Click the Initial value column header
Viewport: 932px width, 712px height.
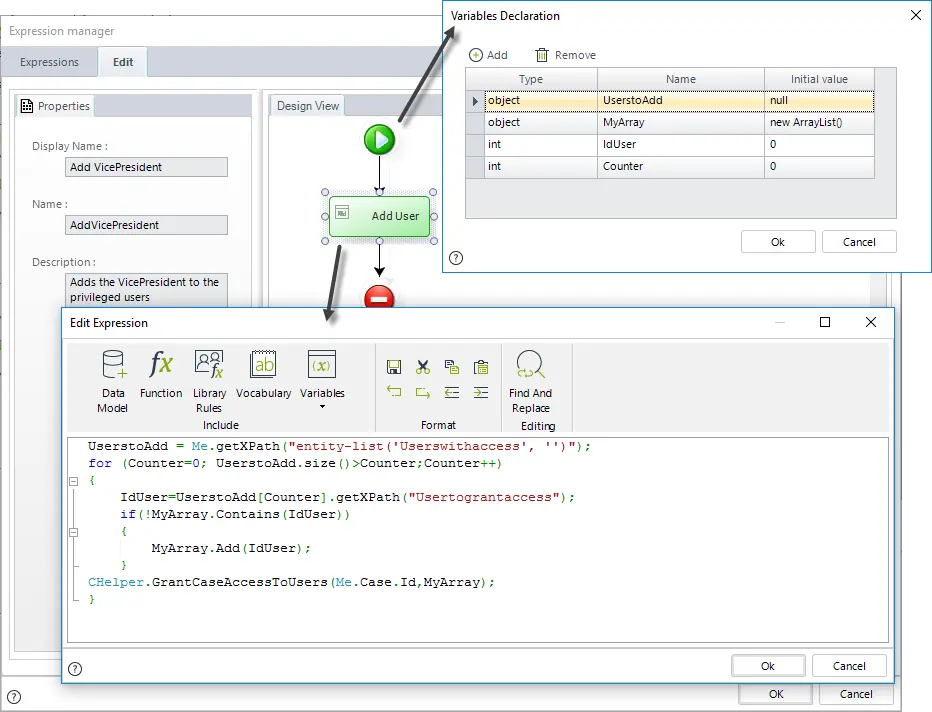click(819, 79)
